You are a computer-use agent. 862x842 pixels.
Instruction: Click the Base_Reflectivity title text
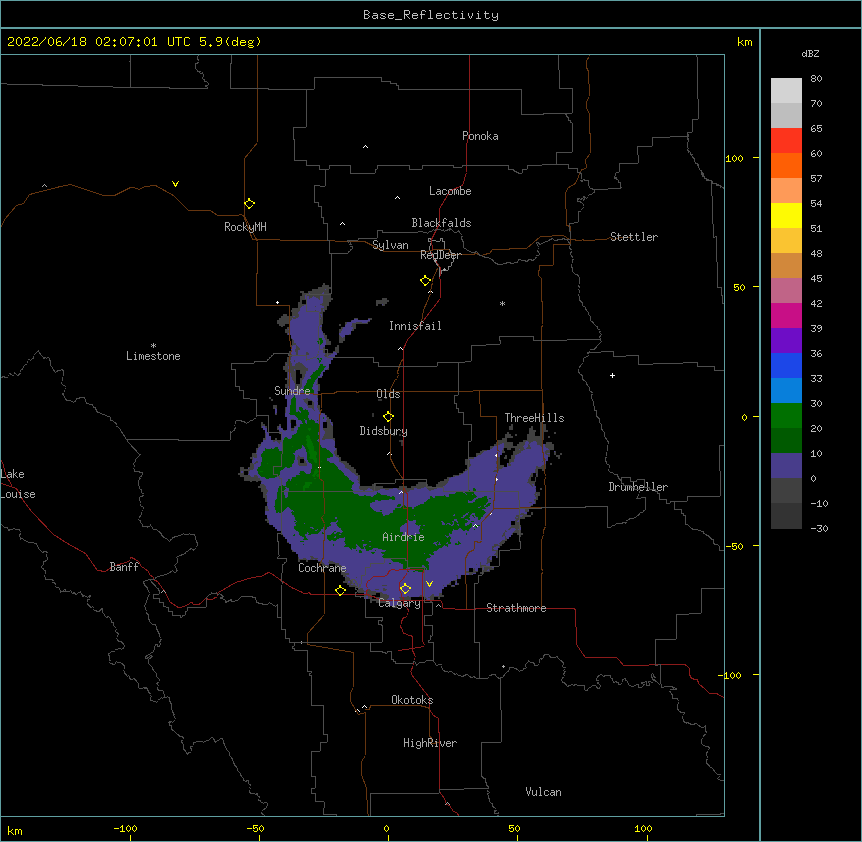(x=431, y=15)
